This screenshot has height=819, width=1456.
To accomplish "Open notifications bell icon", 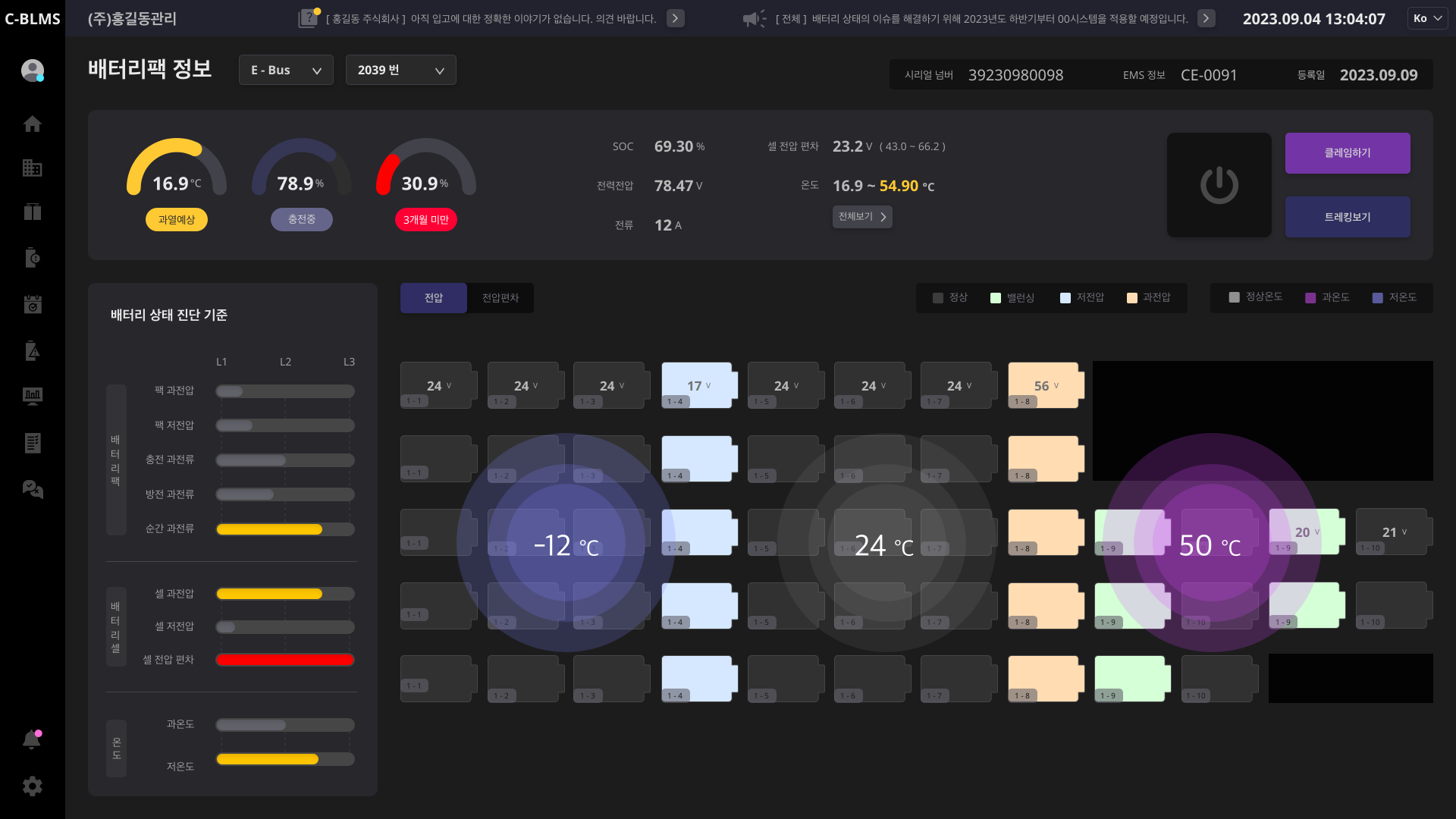I will tap(32, 739).
